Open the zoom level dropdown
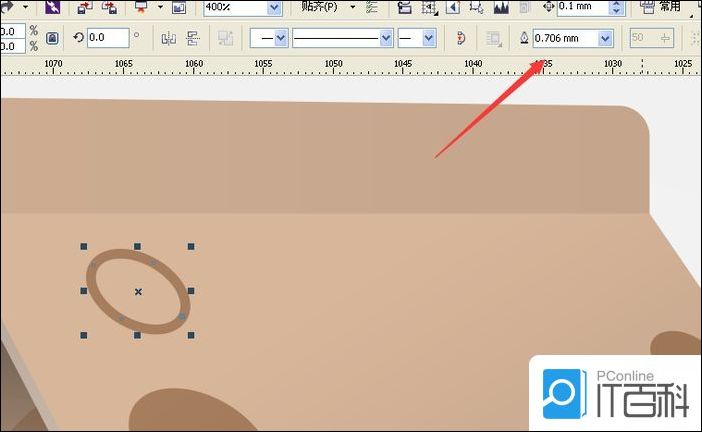This screenshot has height=432, width=702. coord(274,8)
